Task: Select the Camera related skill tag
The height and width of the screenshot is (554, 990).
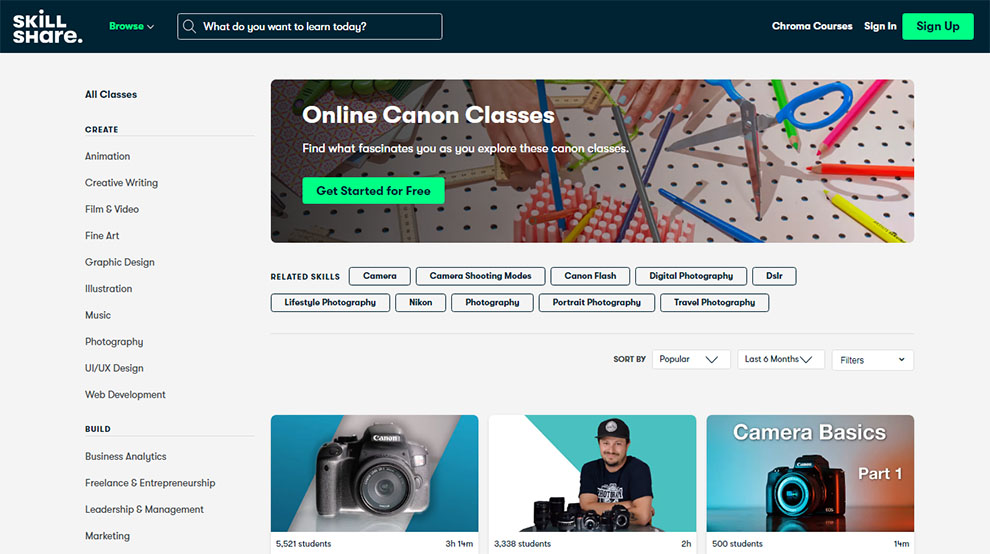Action: point(379,276)
